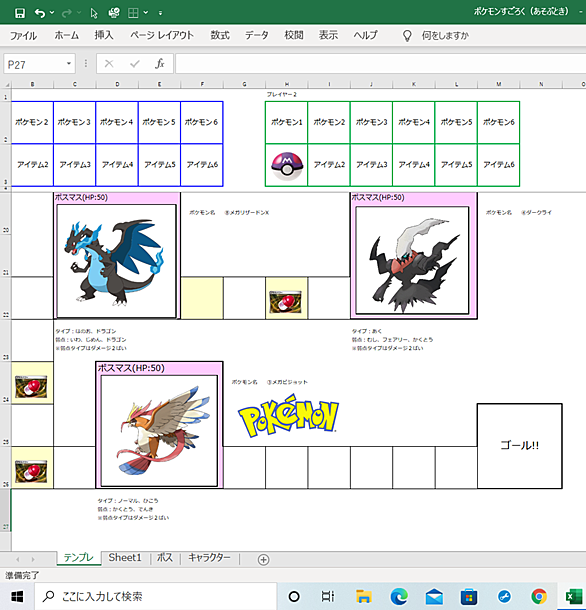The image size is (586, 610).
Task: Open Cortana circle icon on taskbar
Action: pos(294,596)
